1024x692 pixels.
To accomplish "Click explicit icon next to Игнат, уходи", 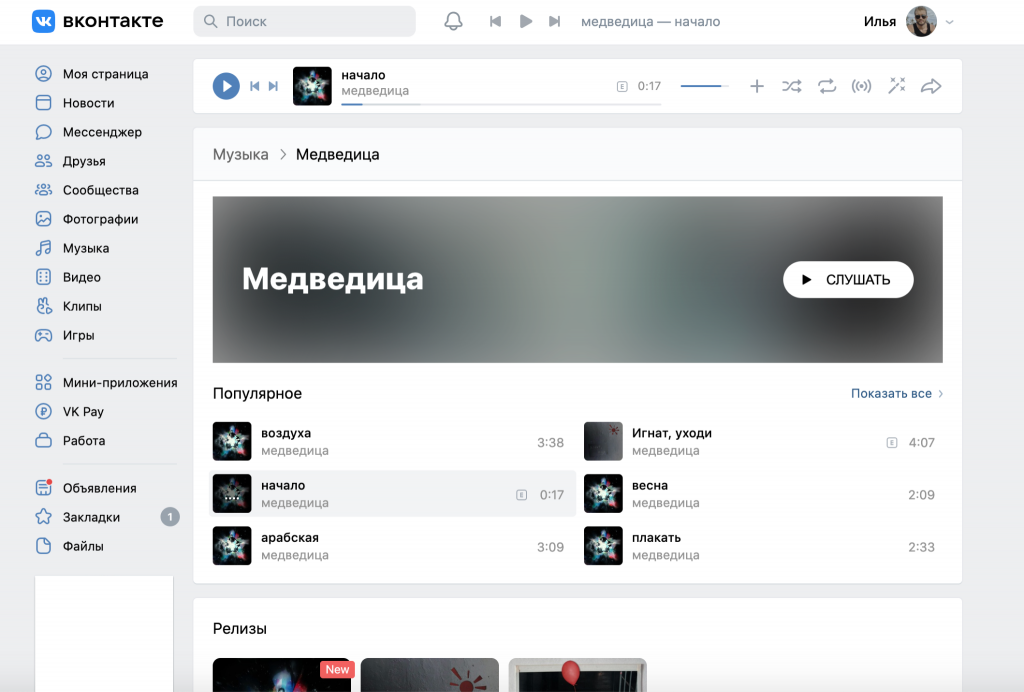I will (891, 443).
